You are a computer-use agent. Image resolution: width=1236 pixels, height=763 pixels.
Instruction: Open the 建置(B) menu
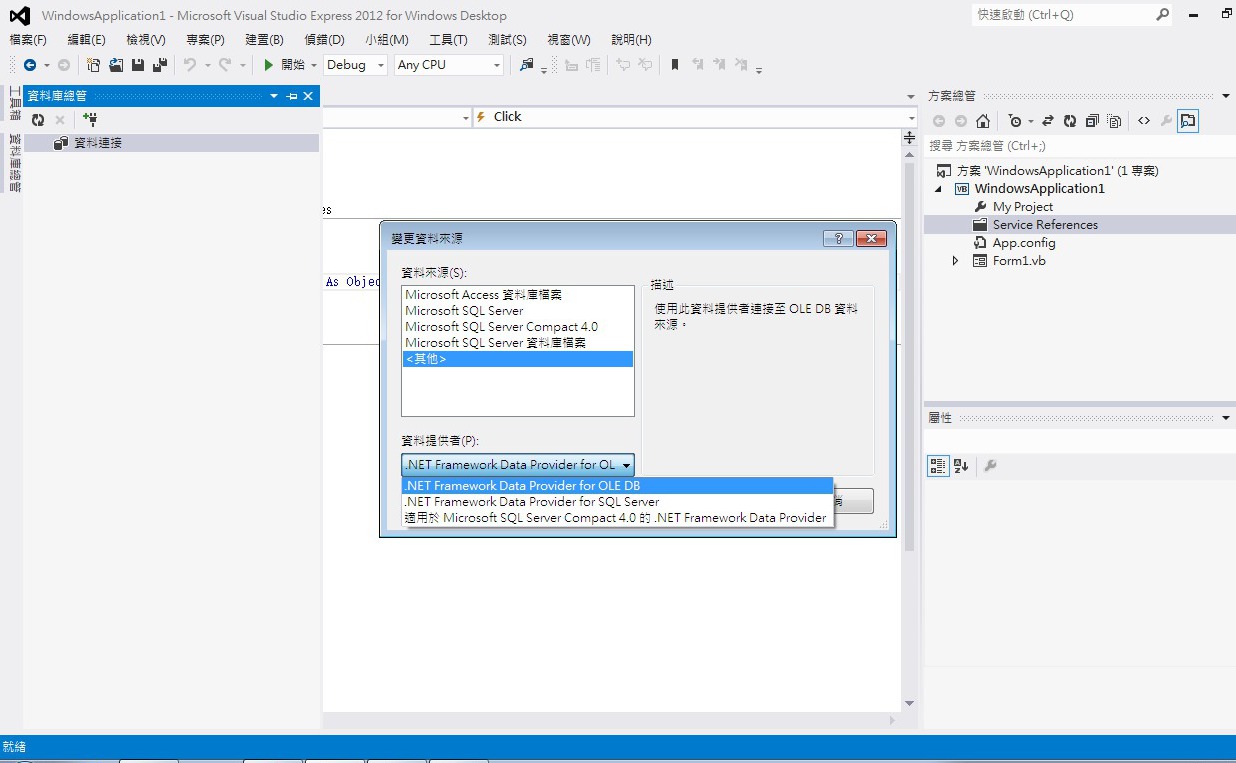click(264, 40)
